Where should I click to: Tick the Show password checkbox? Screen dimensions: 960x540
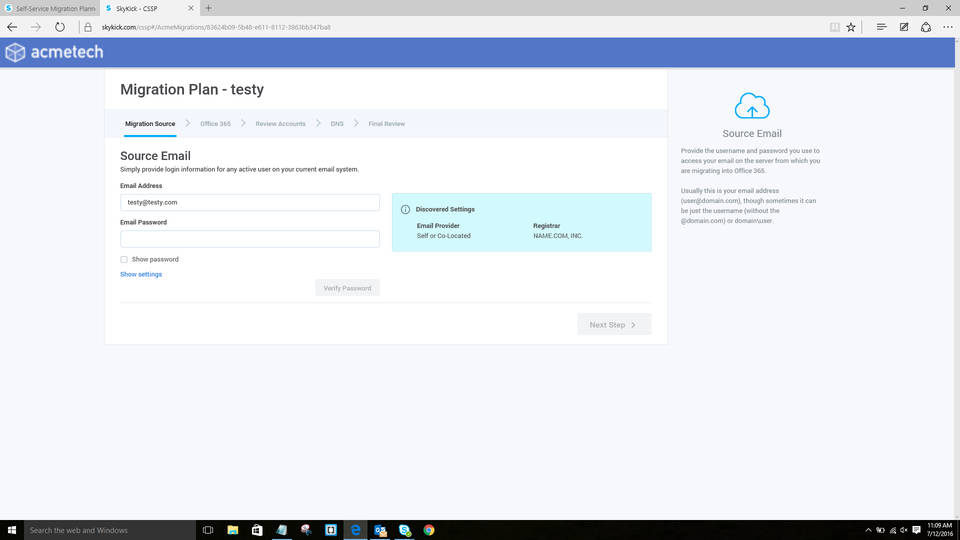(x=124, y=259)
